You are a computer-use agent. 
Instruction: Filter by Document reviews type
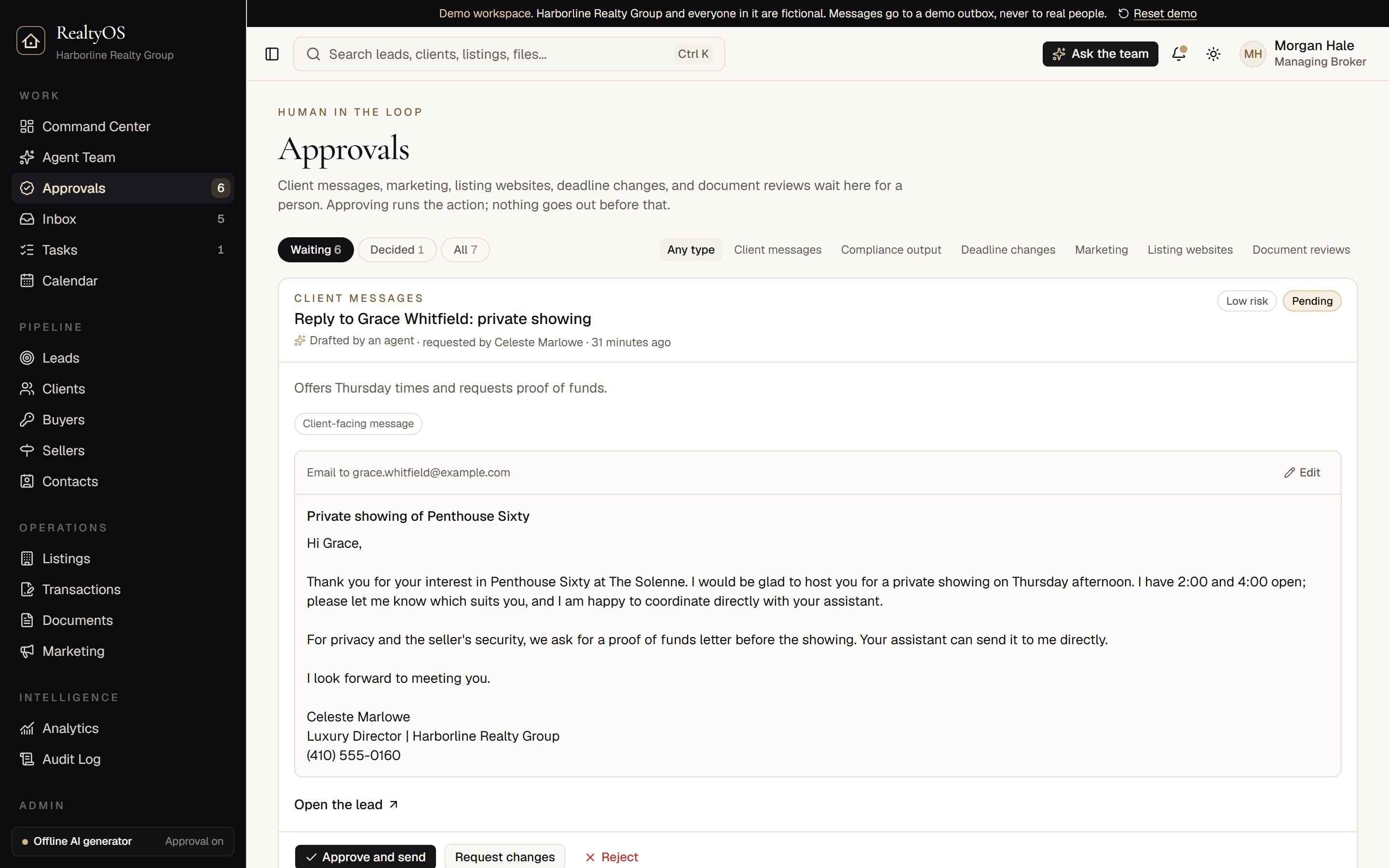(1301, 250)
